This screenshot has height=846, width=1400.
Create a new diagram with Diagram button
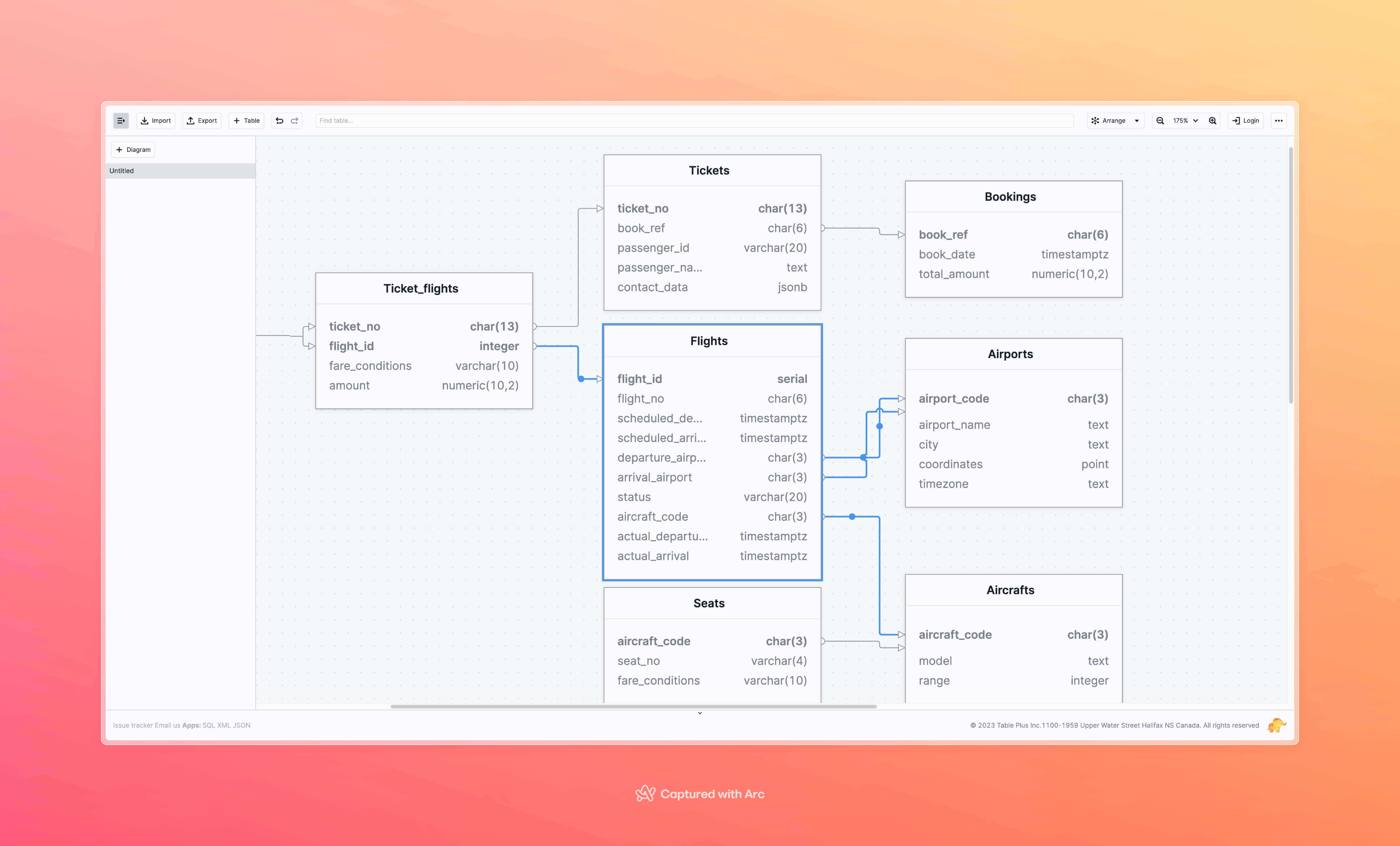(133, 149)
